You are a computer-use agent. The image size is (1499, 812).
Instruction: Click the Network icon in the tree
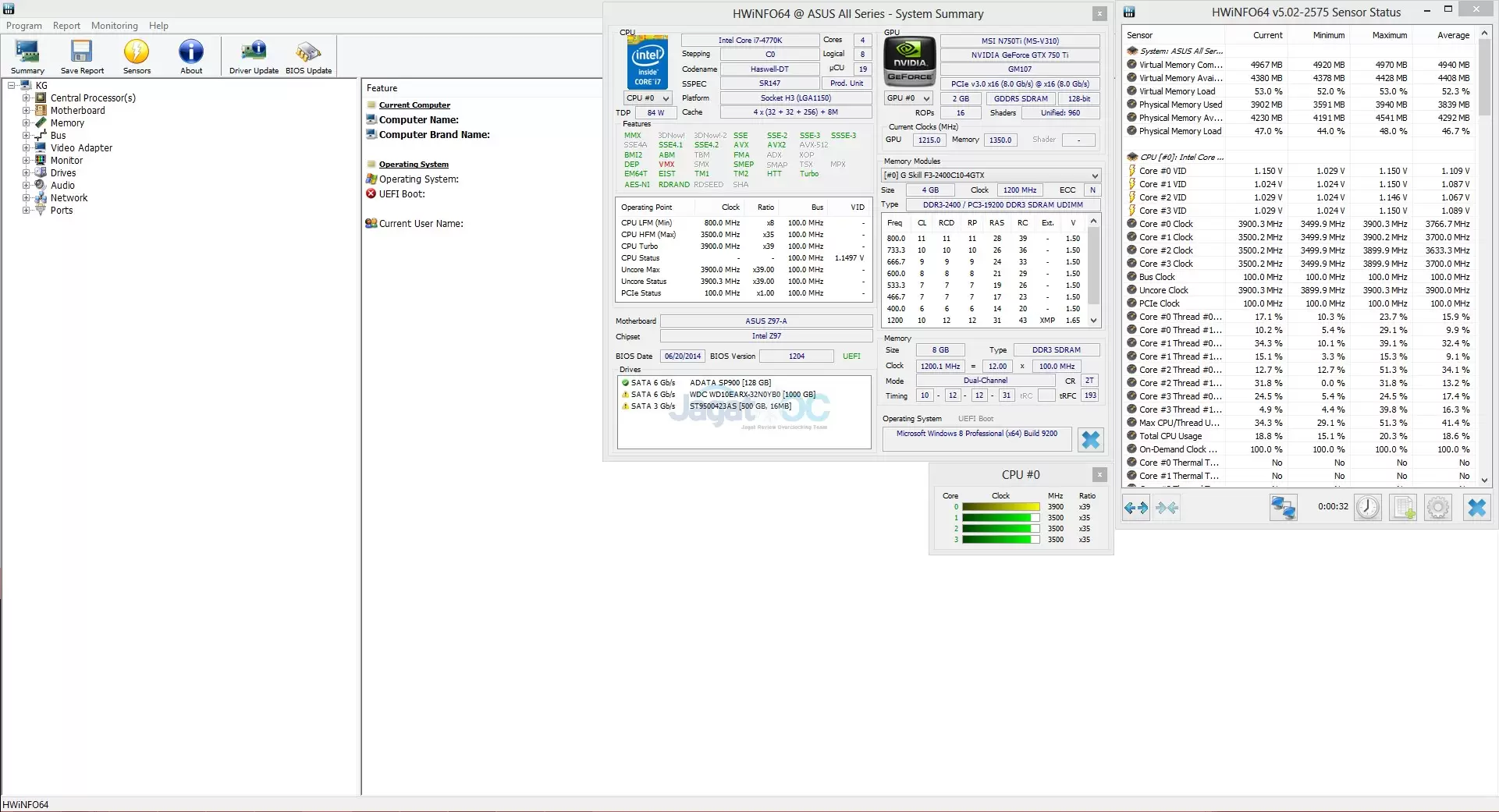41,197
